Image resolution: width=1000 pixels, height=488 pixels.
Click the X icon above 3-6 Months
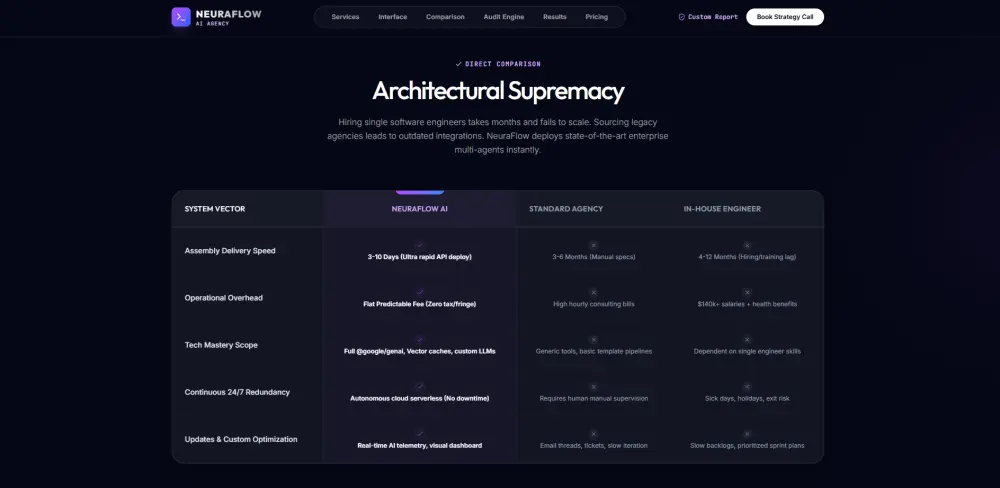coord(594,245)
